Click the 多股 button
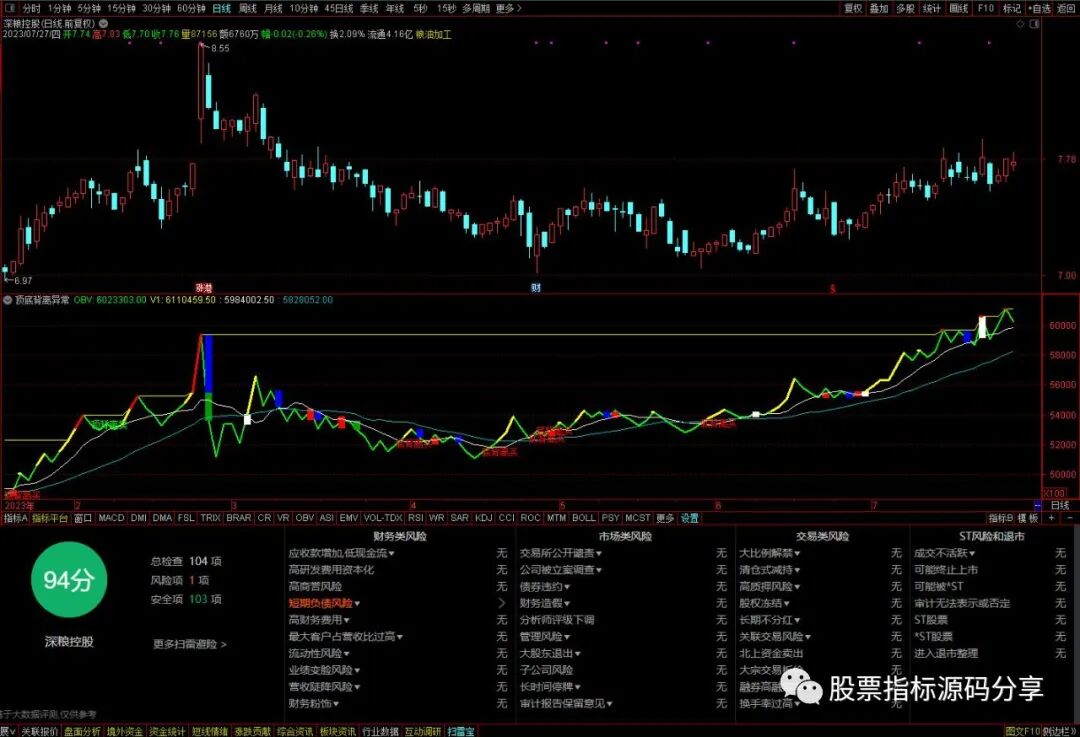Viewport: 1080px width, 737px height. (x=905, y=8)
